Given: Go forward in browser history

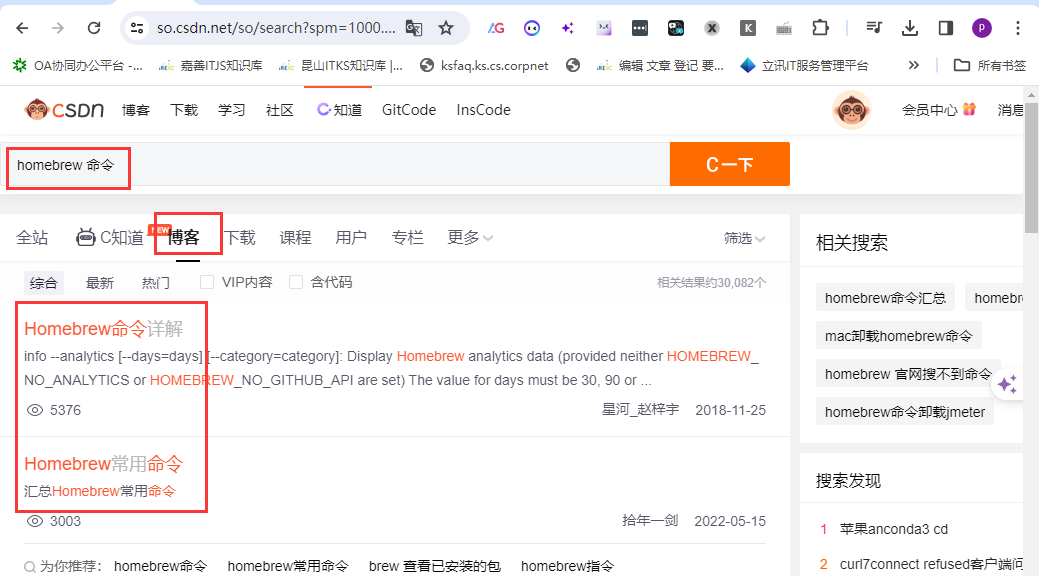Looking at the screenshot, I should [58, 28].
